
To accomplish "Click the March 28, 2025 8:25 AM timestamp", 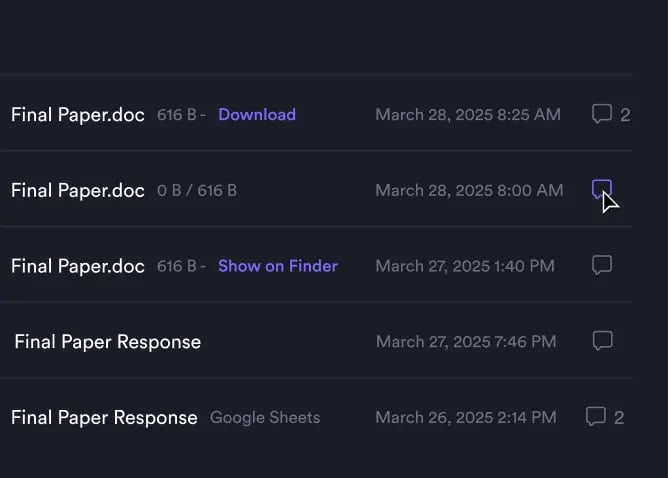I will tap(467, 114).
